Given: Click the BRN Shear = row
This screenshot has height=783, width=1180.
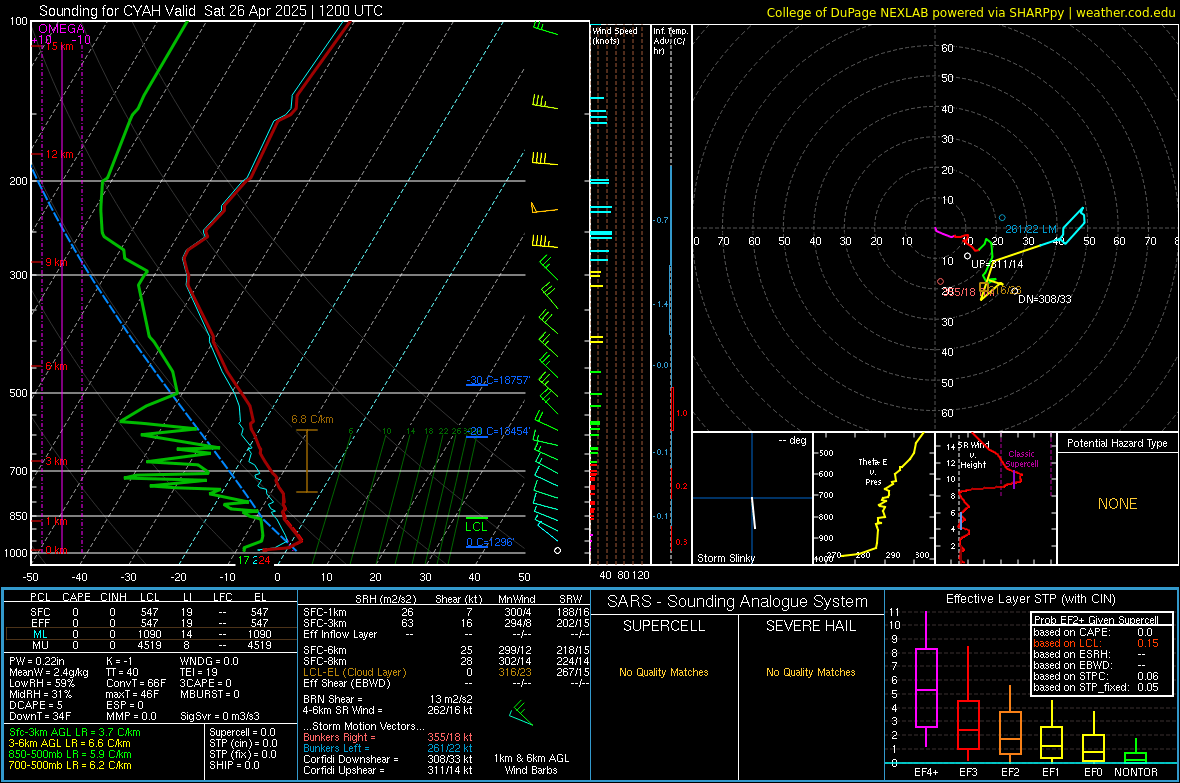Looking at the screenshot, I should click(388, 699).
